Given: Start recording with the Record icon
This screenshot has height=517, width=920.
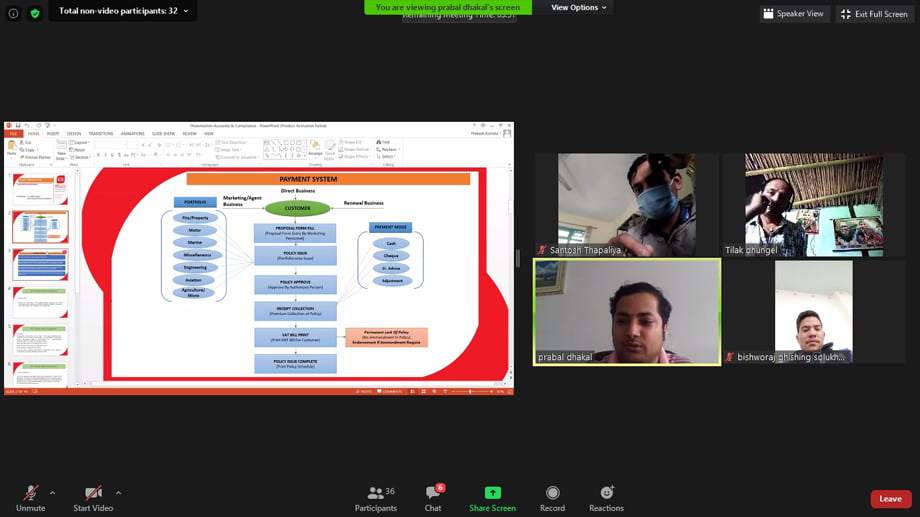Looking at the screenshot, I should click(x=552, y=497).
